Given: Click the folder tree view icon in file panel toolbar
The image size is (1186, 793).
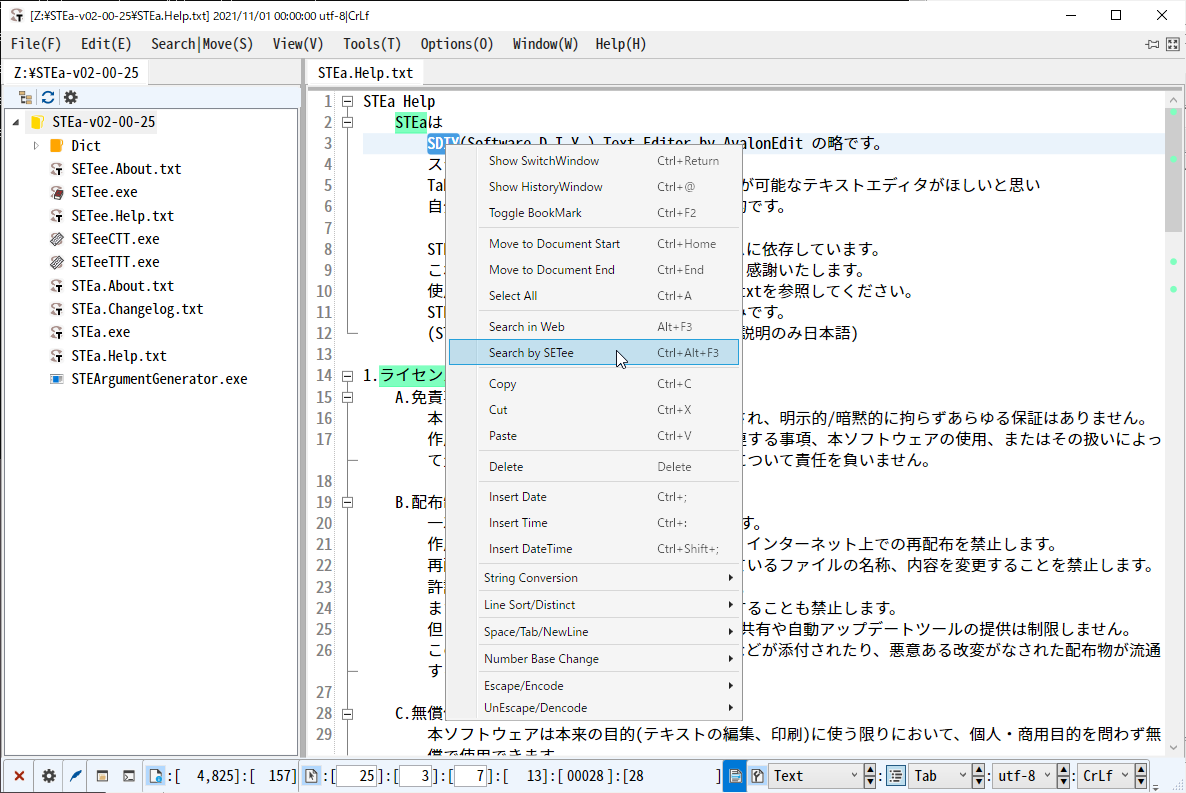Looking at the screenshot, I should pos(25,97).
